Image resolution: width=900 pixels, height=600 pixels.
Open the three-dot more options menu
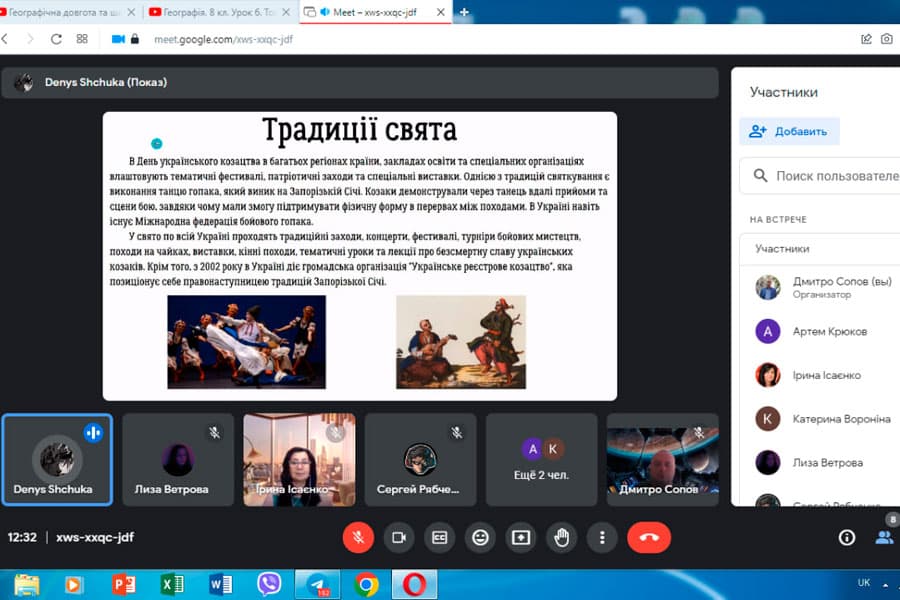(x=602, y=537)
